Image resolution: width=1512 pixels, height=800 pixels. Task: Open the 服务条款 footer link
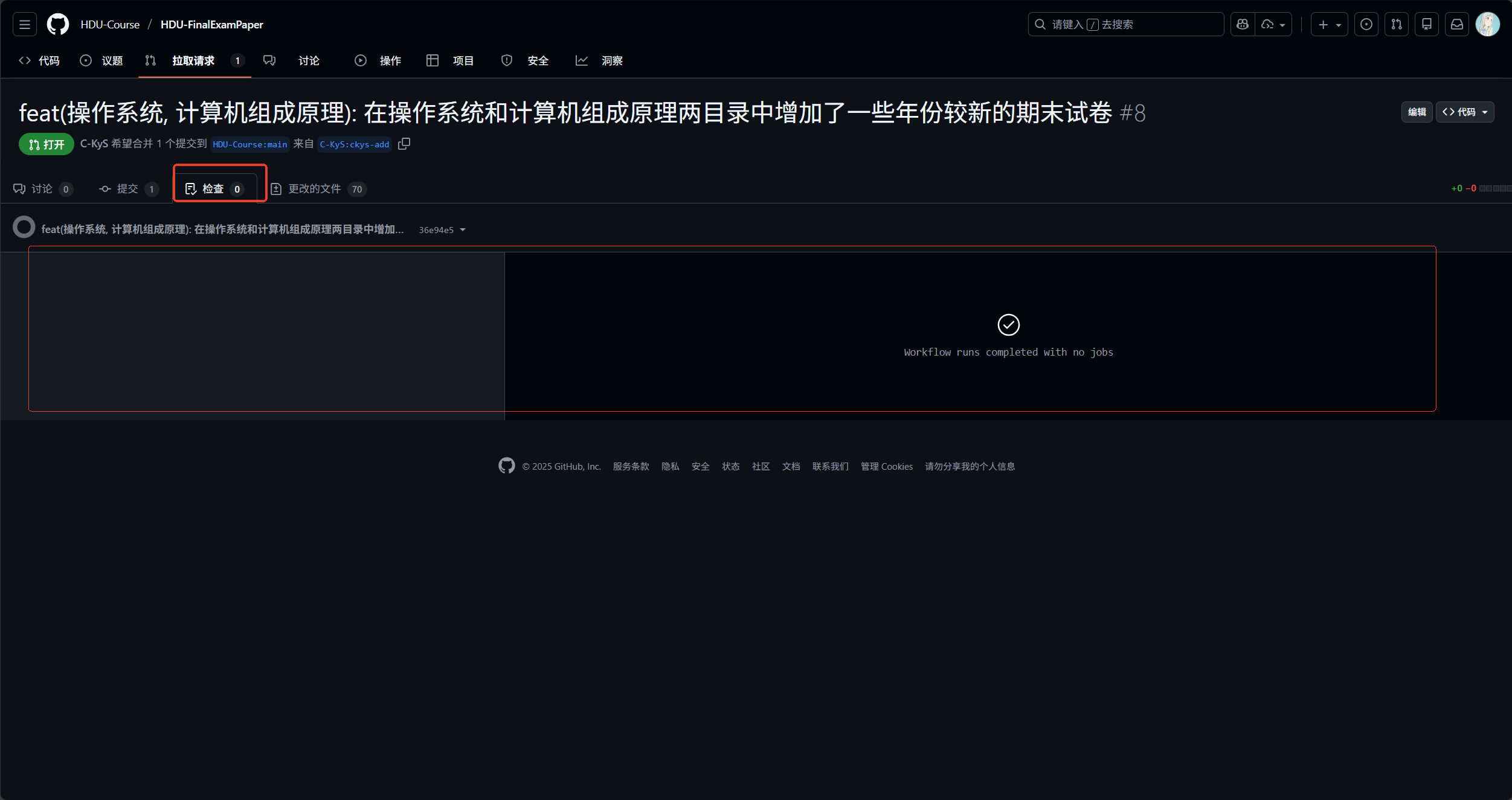pyautogui.click(x=631, y=467)
